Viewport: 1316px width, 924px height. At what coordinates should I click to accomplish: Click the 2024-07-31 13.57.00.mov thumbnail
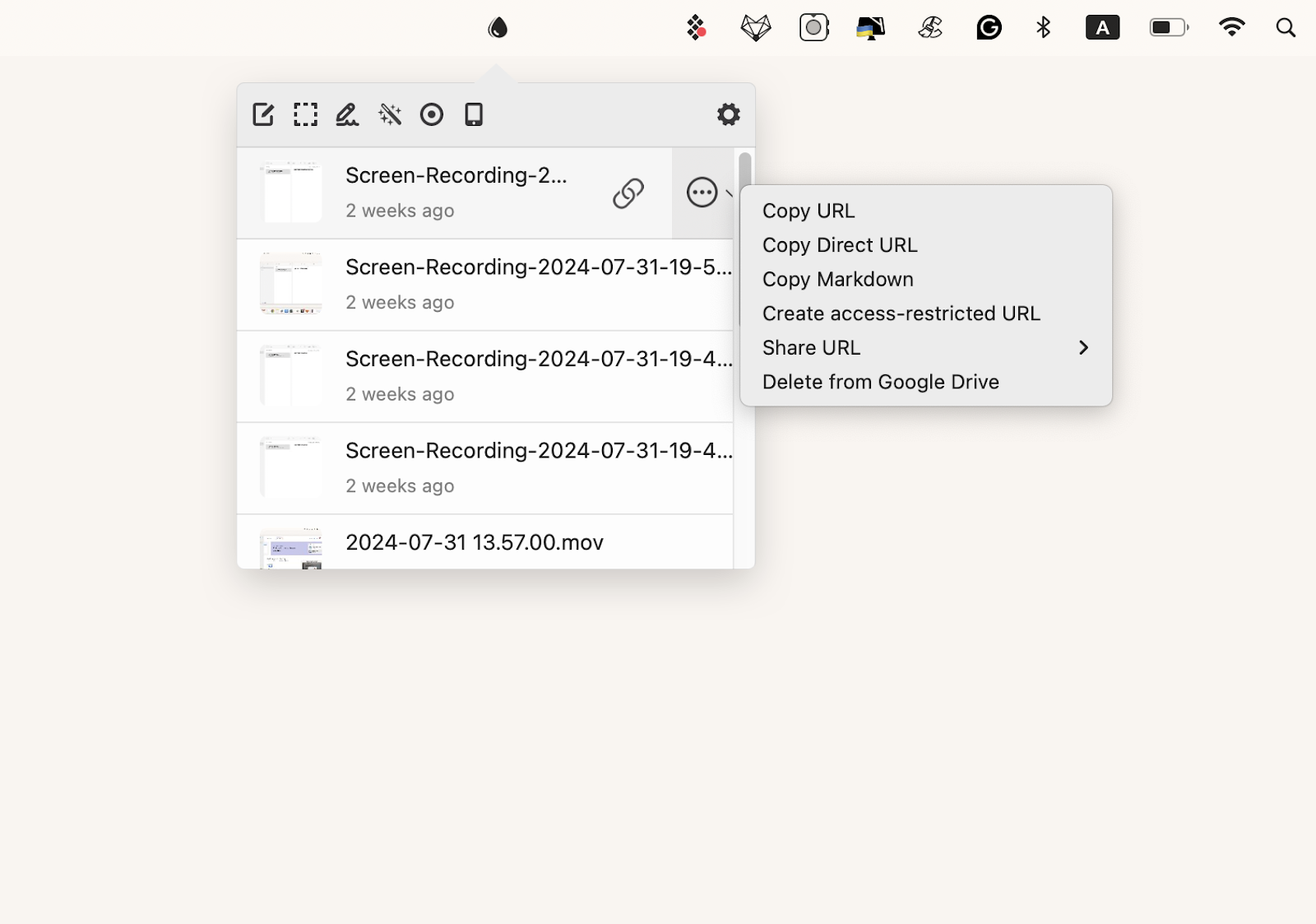[292, 550]
